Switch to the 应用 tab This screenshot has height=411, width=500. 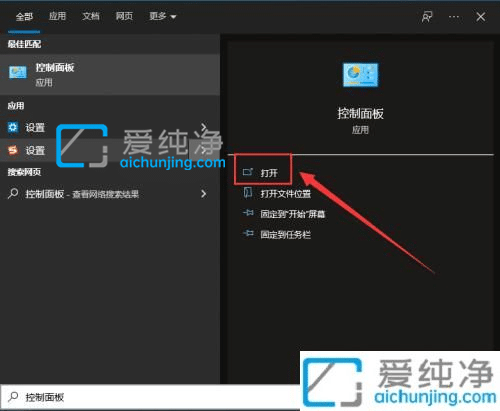pyautogui.click(x=57, y=16)
